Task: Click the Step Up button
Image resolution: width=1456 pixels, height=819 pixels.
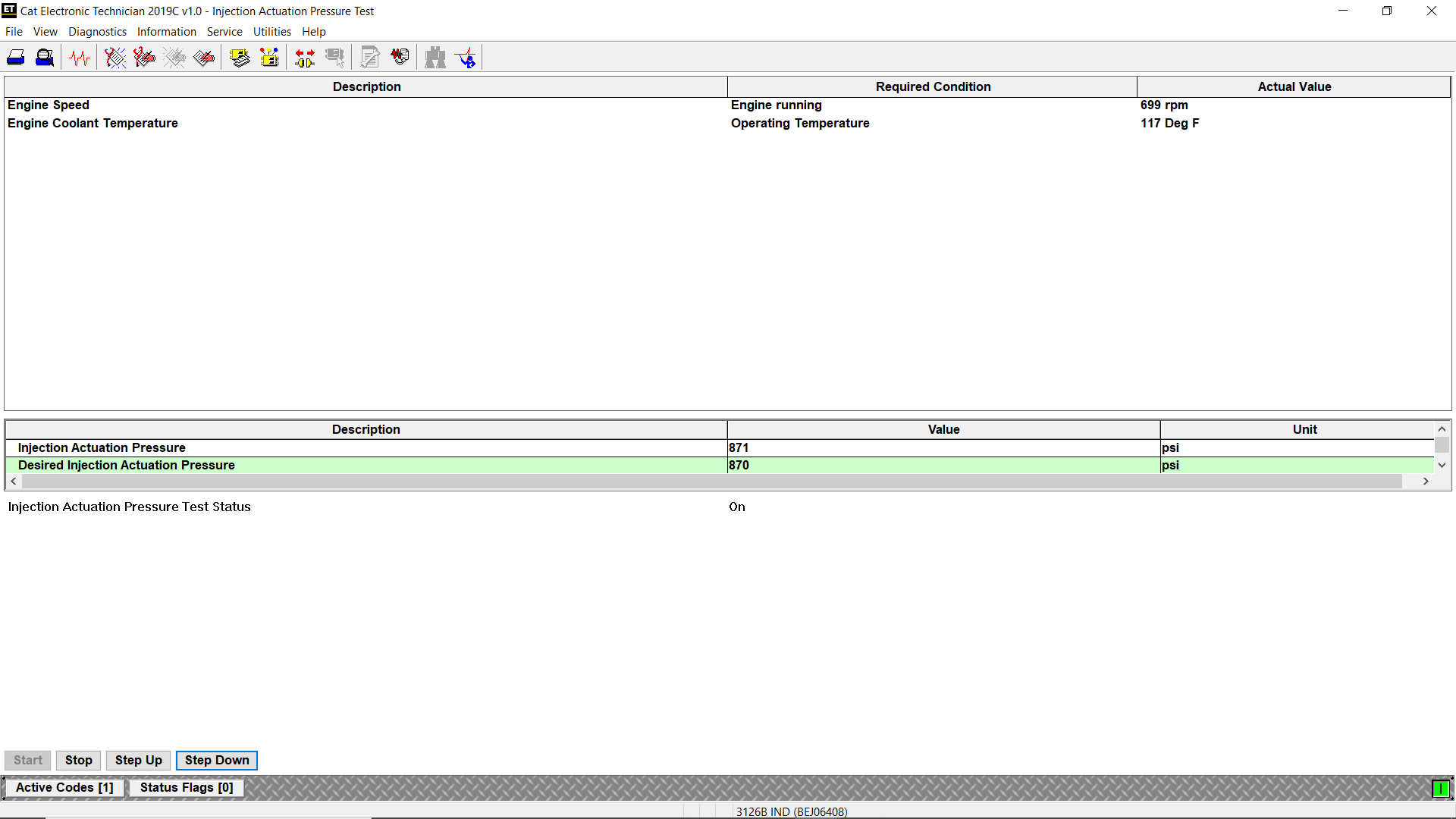Action: point(139,761)
